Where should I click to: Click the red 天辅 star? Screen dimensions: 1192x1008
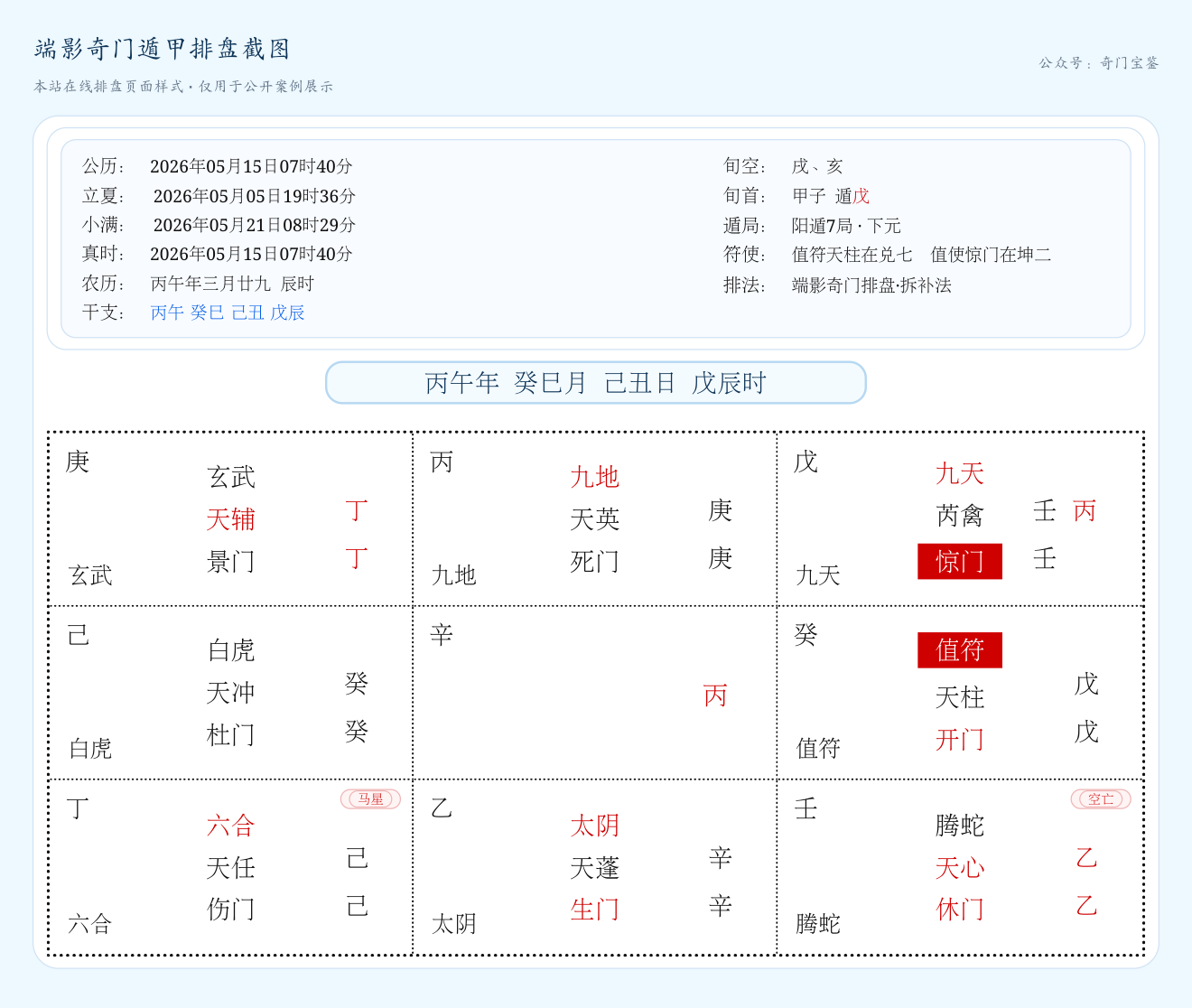231,519
